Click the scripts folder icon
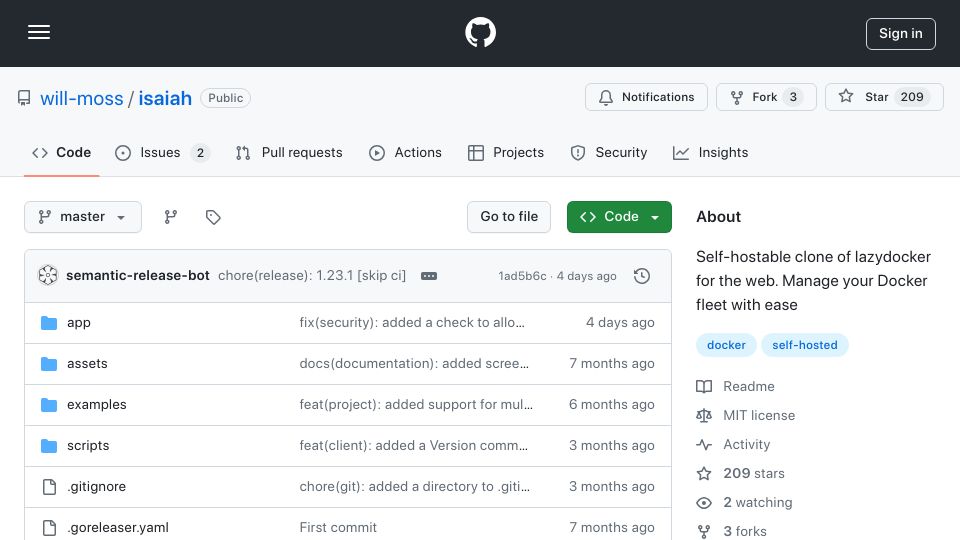This screenshot has height=540, width=960. [49, 446]
